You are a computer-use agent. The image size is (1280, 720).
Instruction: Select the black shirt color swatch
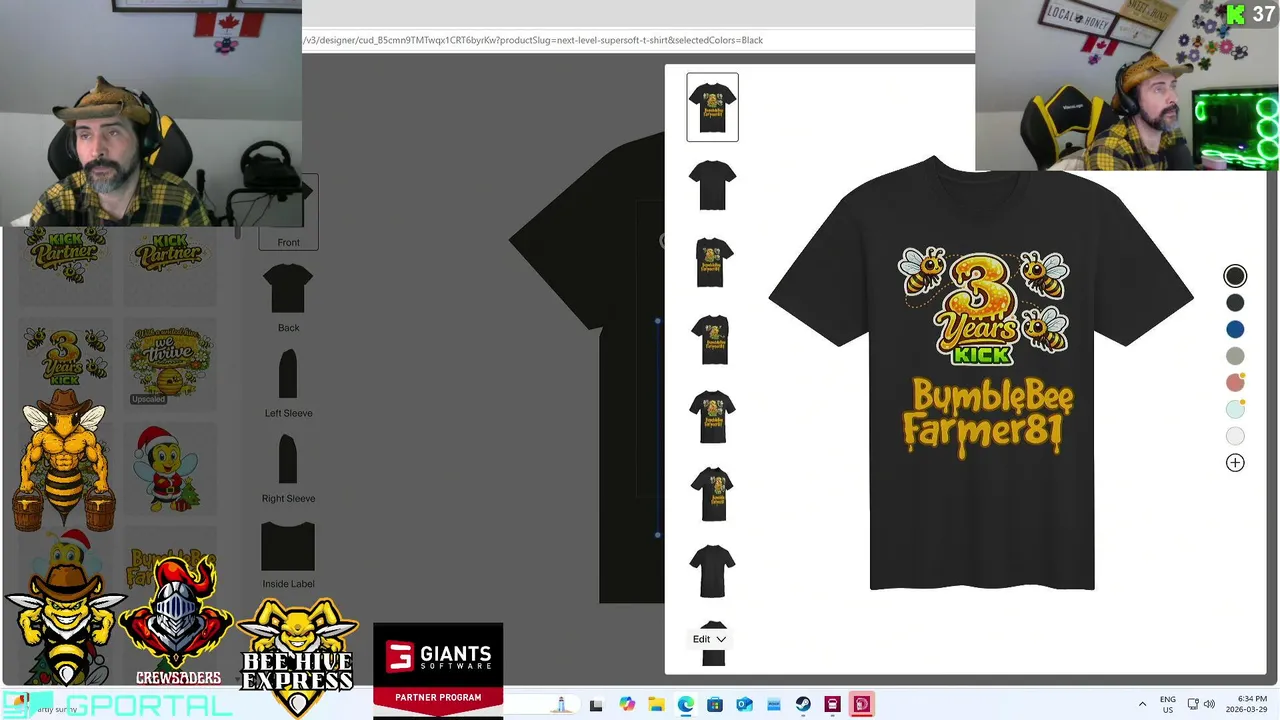tap(1235, 276)
